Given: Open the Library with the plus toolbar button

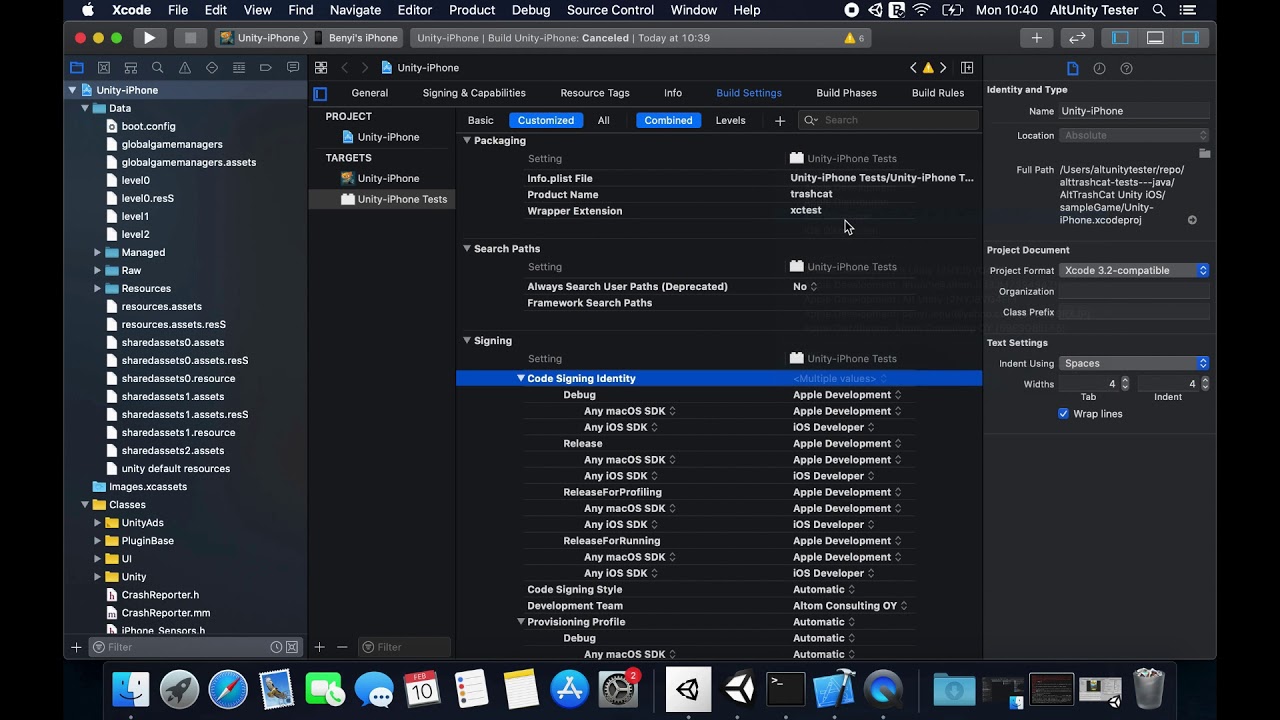Looking at the screenshot, I should coord(1037,38).
